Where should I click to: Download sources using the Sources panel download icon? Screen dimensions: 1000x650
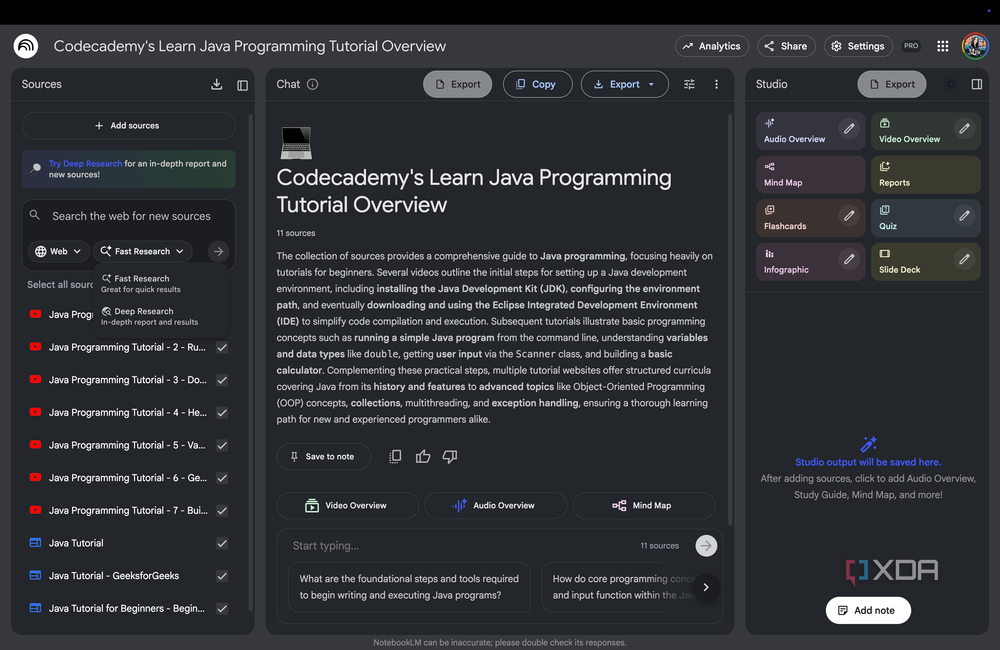[217, 84]
